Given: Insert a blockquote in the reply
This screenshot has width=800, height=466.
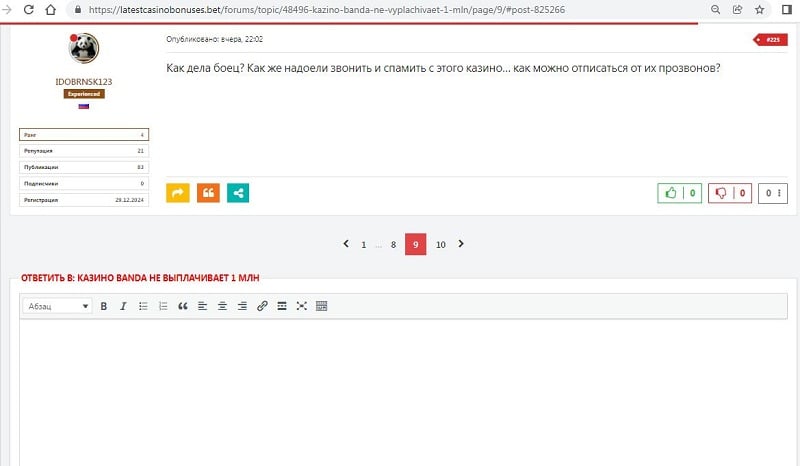Looking at the screenshot, I should coord(183,306).
